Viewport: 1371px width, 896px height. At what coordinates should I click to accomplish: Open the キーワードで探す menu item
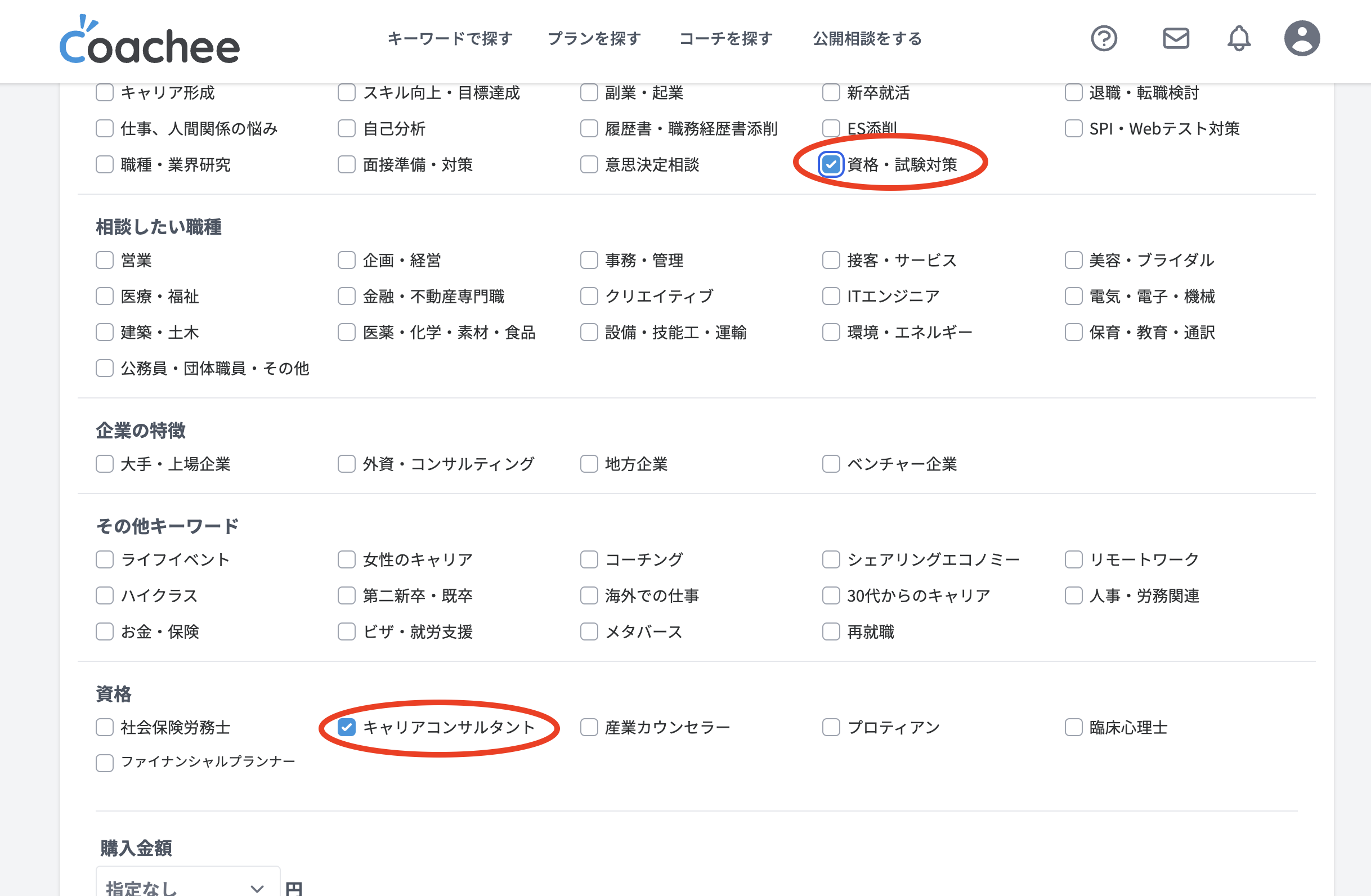click(449, 39)
